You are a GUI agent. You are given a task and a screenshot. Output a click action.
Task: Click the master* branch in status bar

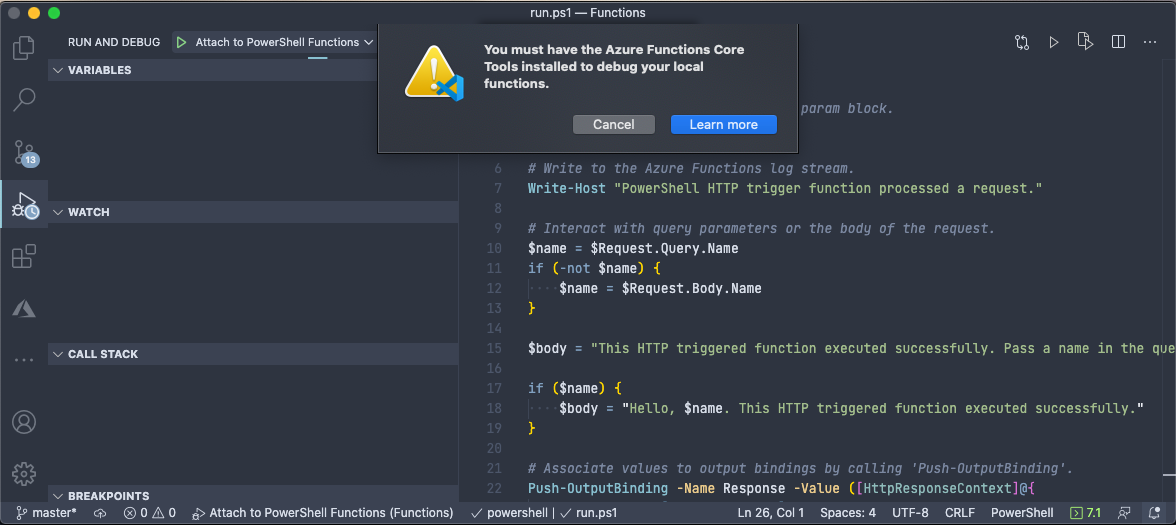[46, 513]
